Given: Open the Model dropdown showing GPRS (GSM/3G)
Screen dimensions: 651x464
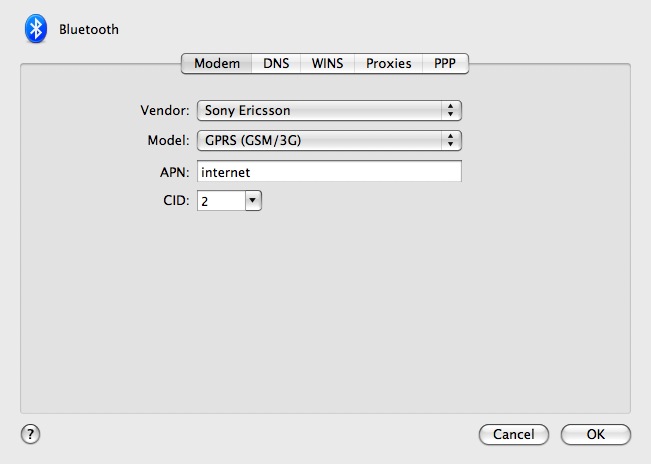Looking at the screenshot, I should click(x=329, y=140).
